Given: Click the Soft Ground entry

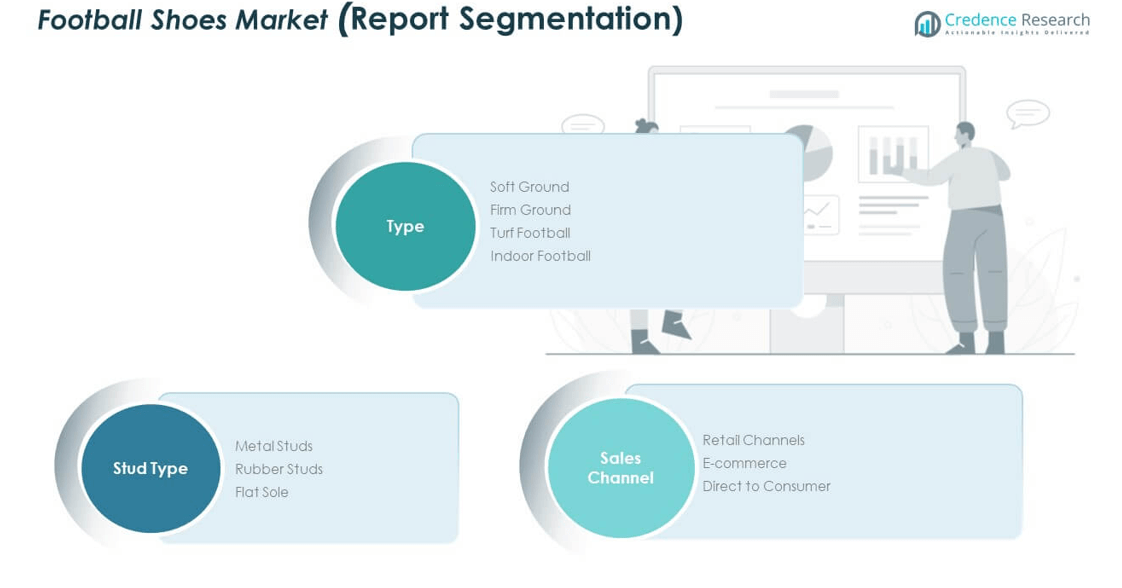Looking at the screenshot, I should [529, 187].
